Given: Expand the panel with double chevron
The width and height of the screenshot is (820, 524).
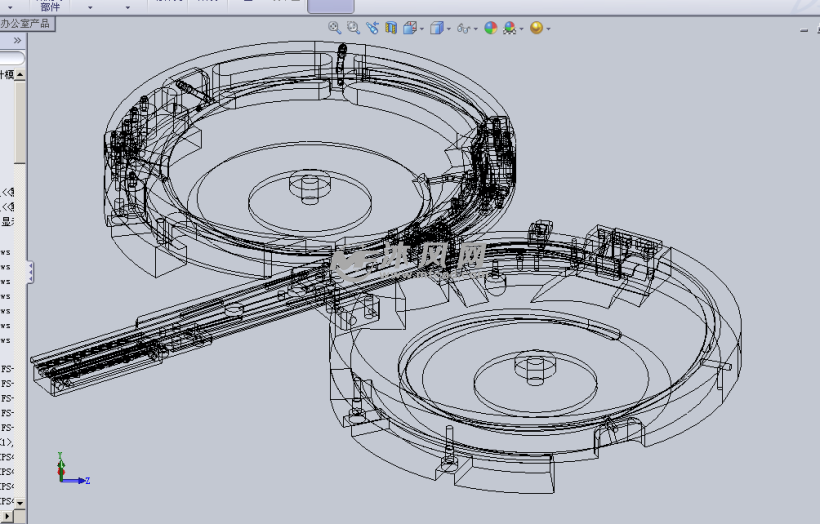Looking at the screenshot, I should point(17,41).
